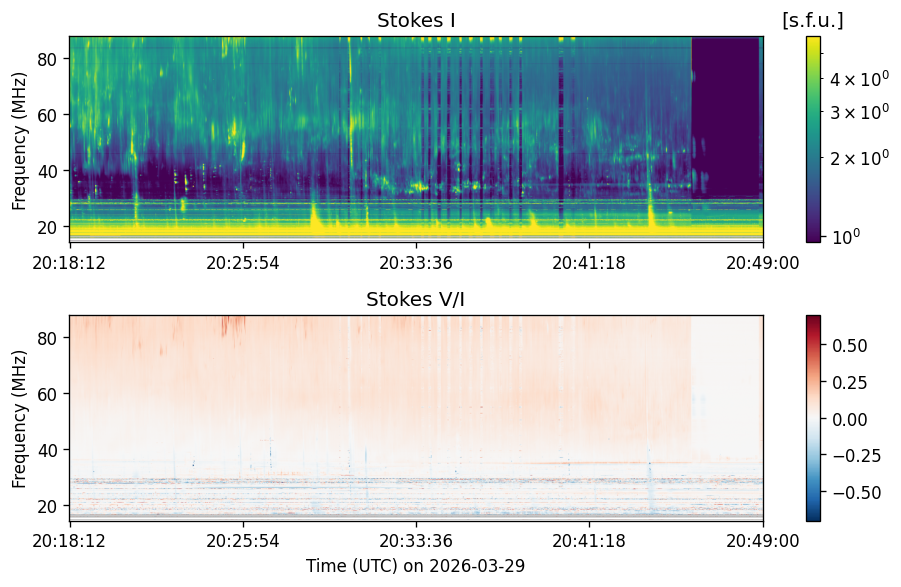Select the Stokes V/I red-blue colorbar
Viewport: 901px width, 587px height.
click(813, 418)
